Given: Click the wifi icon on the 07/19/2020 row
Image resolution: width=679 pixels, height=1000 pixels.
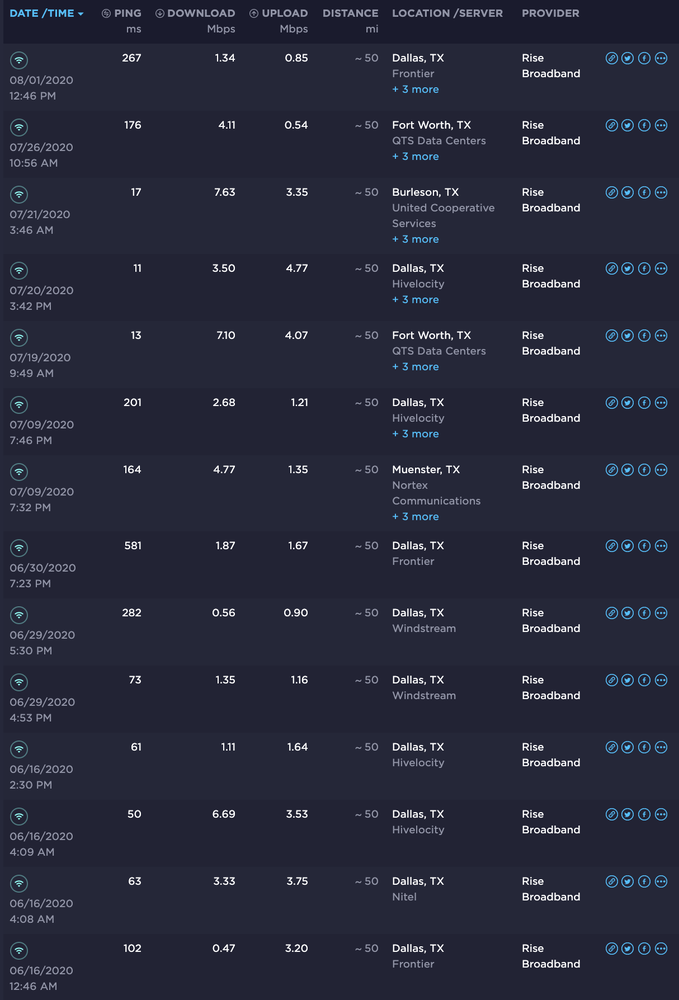Looking at the screenshot, I should 18,335.
